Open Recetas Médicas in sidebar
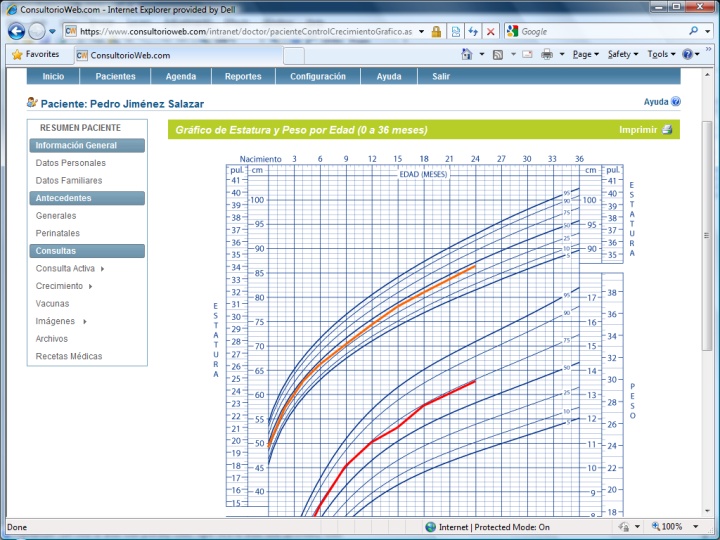 pos(69,356)
